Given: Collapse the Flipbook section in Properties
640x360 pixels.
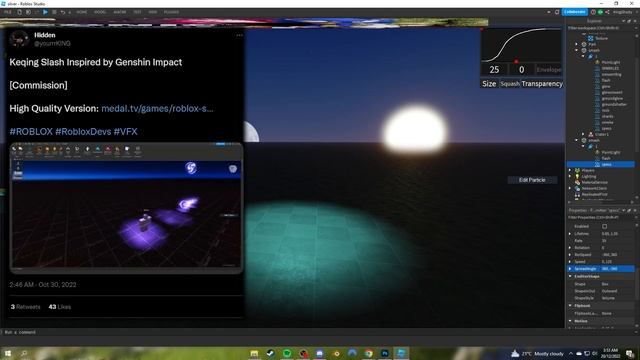Looking at the screenshot, I should pyautogui.click(x=570, y=306).
